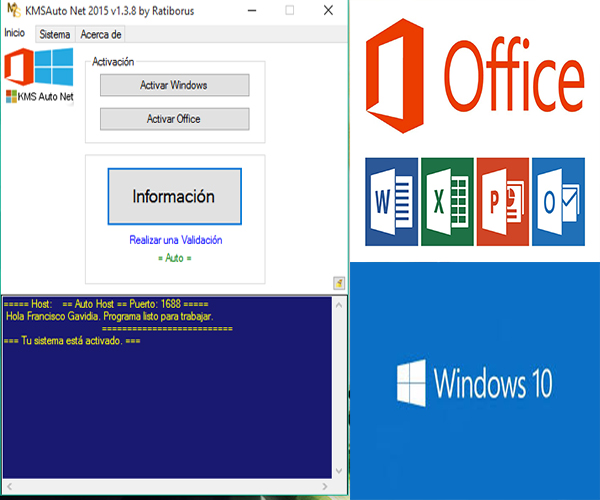The image size is (600, 500).
Task: Click the = Auto = mode label
Action: point(174,258)
